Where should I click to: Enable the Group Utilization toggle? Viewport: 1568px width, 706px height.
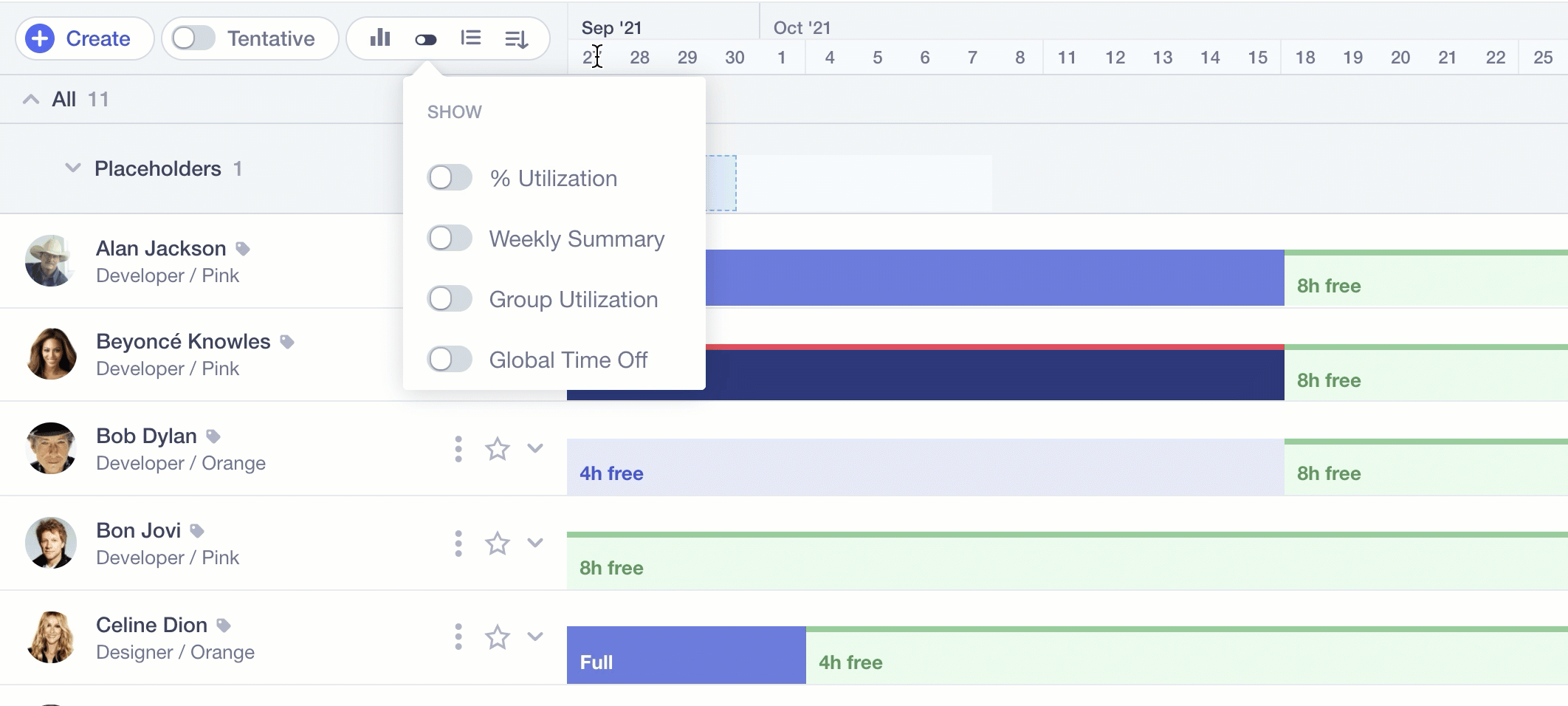click(x=450, y=298)
